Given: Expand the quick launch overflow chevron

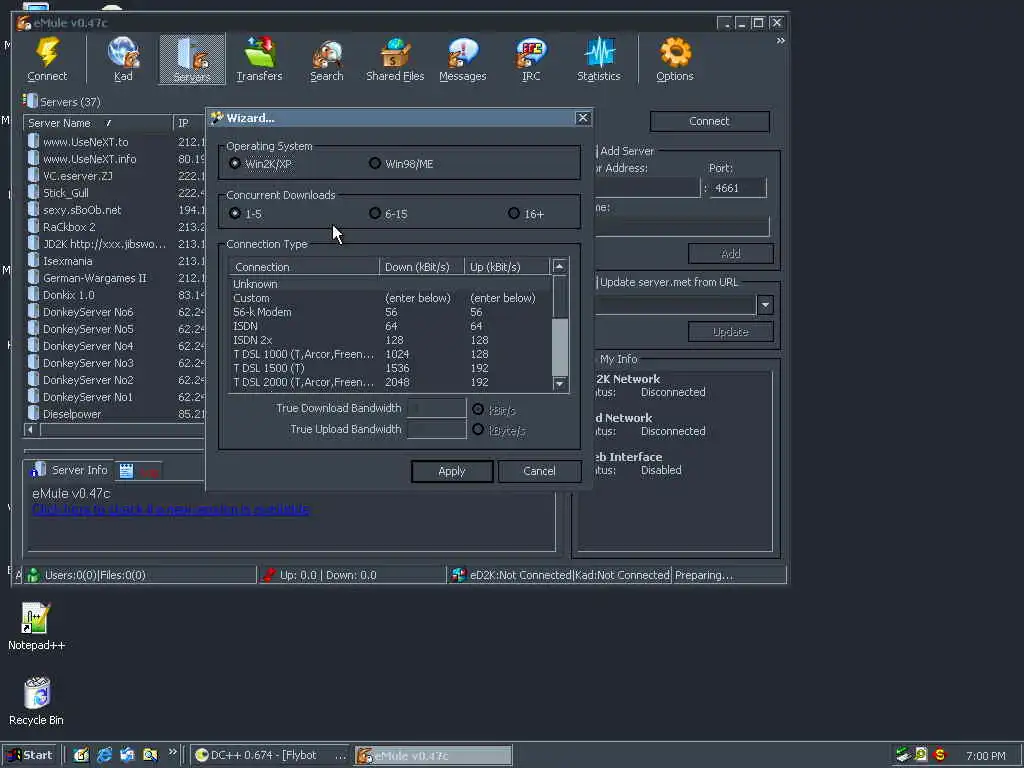Looking at the screenshot, I should click(173, 752).
